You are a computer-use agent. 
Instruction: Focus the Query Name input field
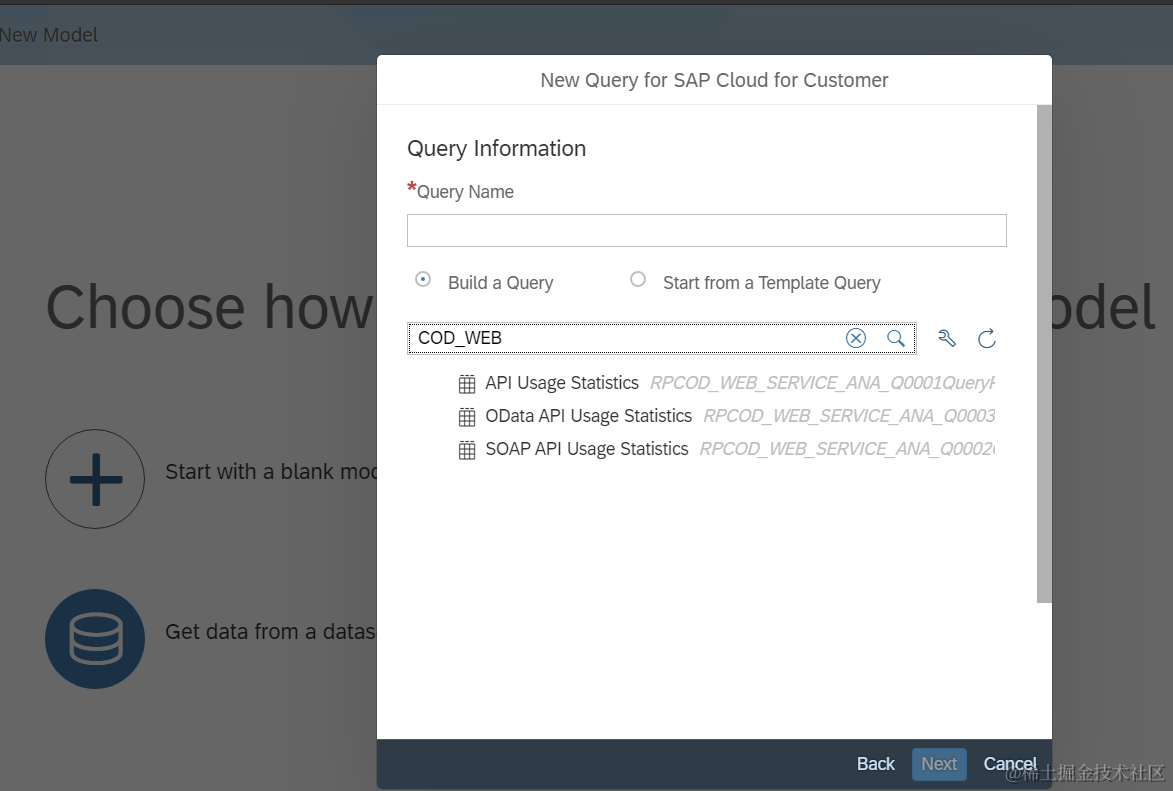coord(706,230)
